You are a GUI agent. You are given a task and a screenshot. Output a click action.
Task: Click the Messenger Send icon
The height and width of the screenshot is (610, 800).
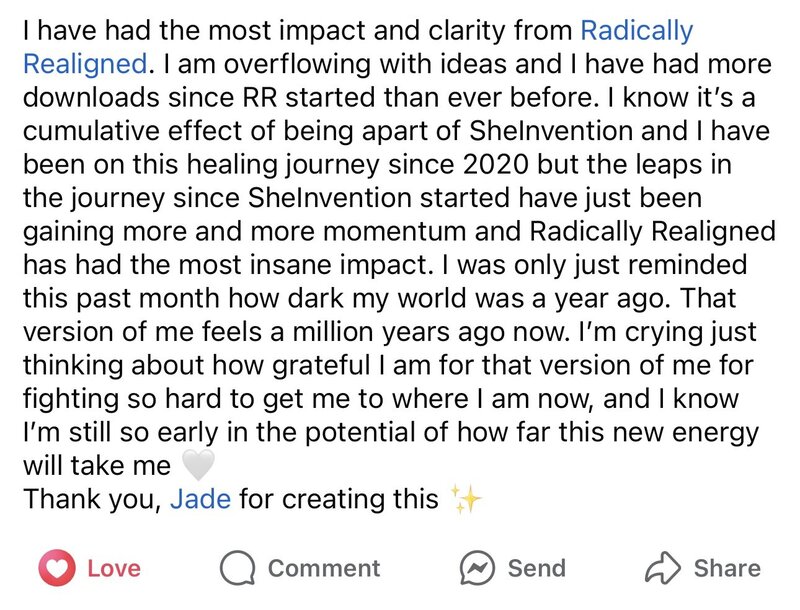pyautogui.click(x=477, y=568)
